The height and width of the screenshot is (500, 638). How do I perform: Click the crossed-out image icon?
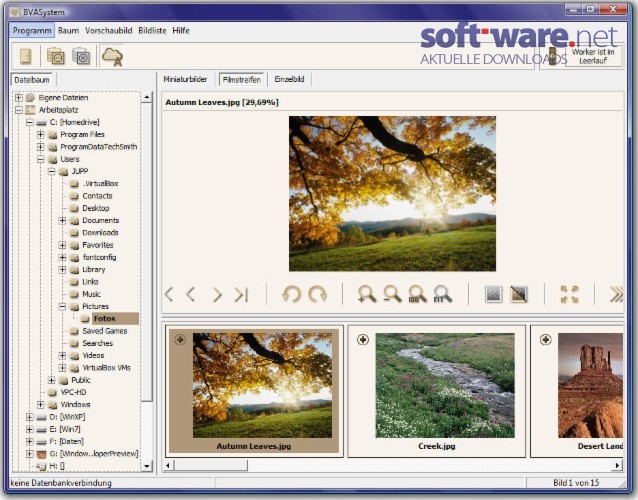click(x=519, y=294)
